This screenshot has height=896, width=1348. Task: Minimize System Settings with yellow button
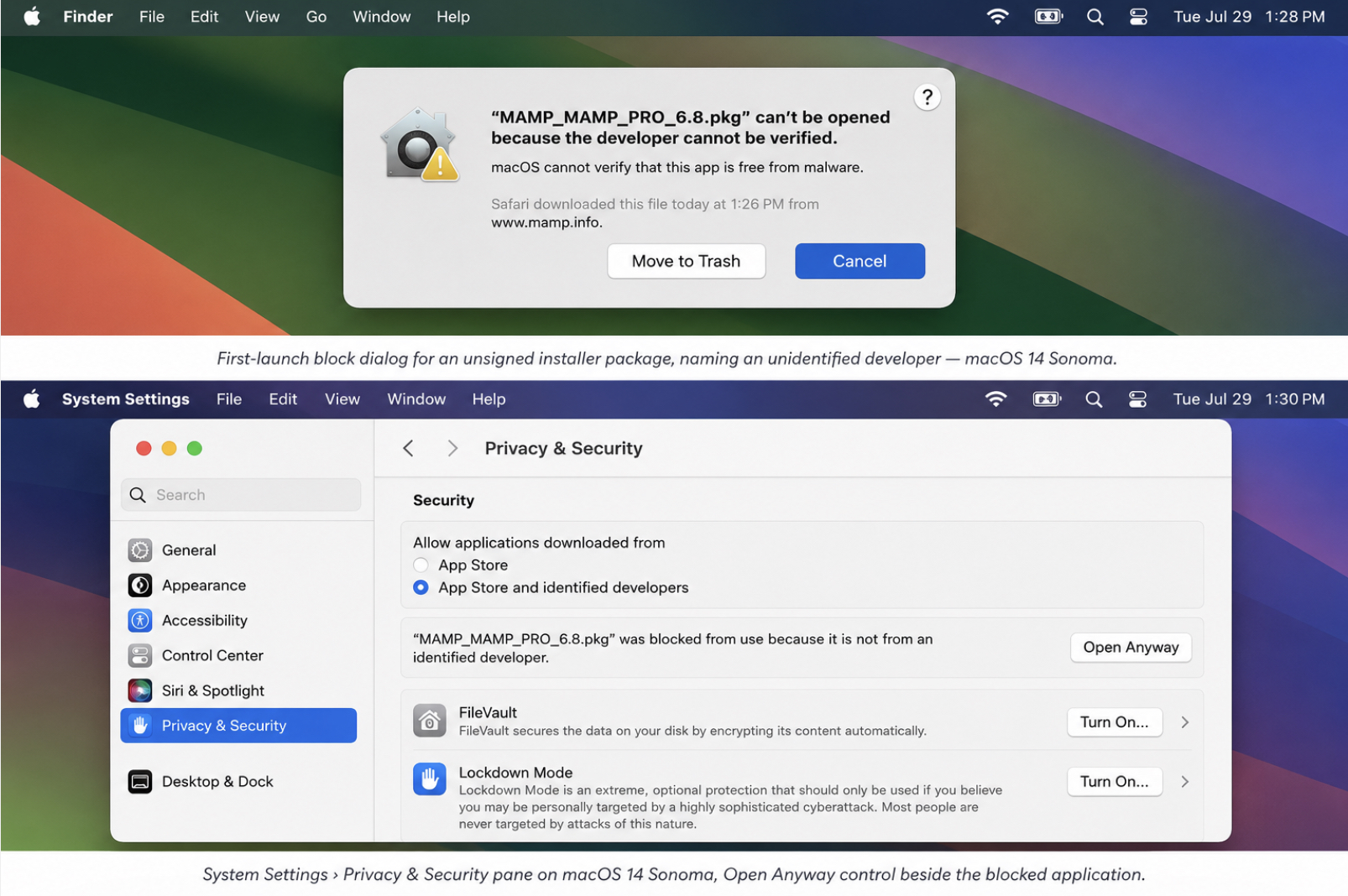169,448
